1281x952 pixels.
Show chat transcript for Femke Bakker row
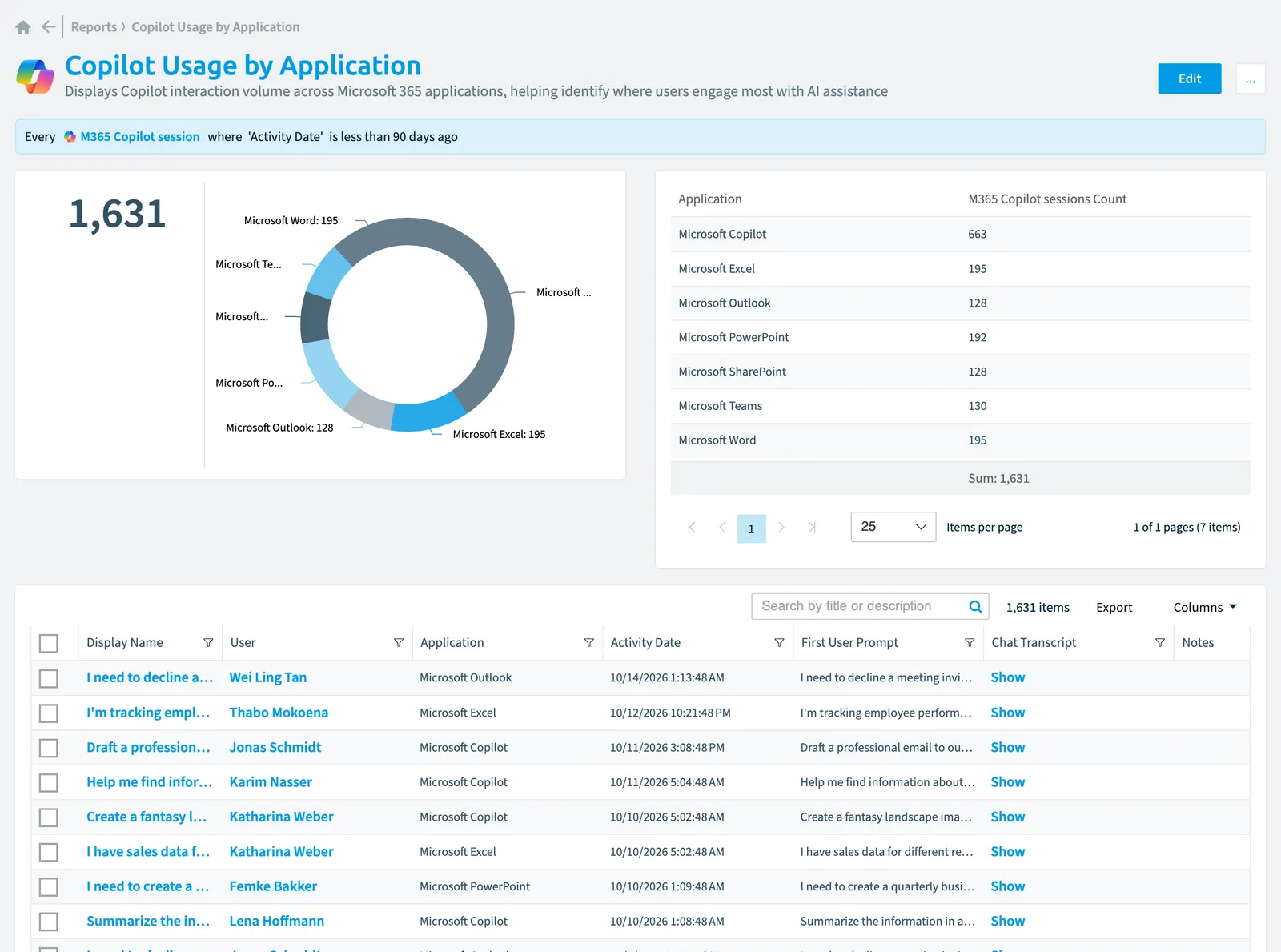(1007, 886)
